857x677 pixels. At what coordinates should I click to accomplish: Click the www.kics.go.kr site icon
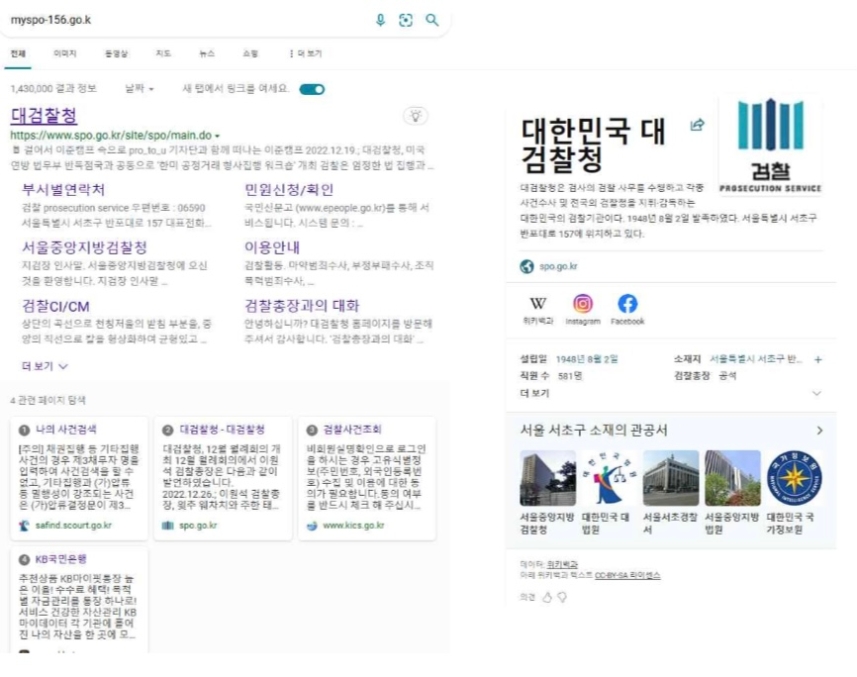point(312,526)
